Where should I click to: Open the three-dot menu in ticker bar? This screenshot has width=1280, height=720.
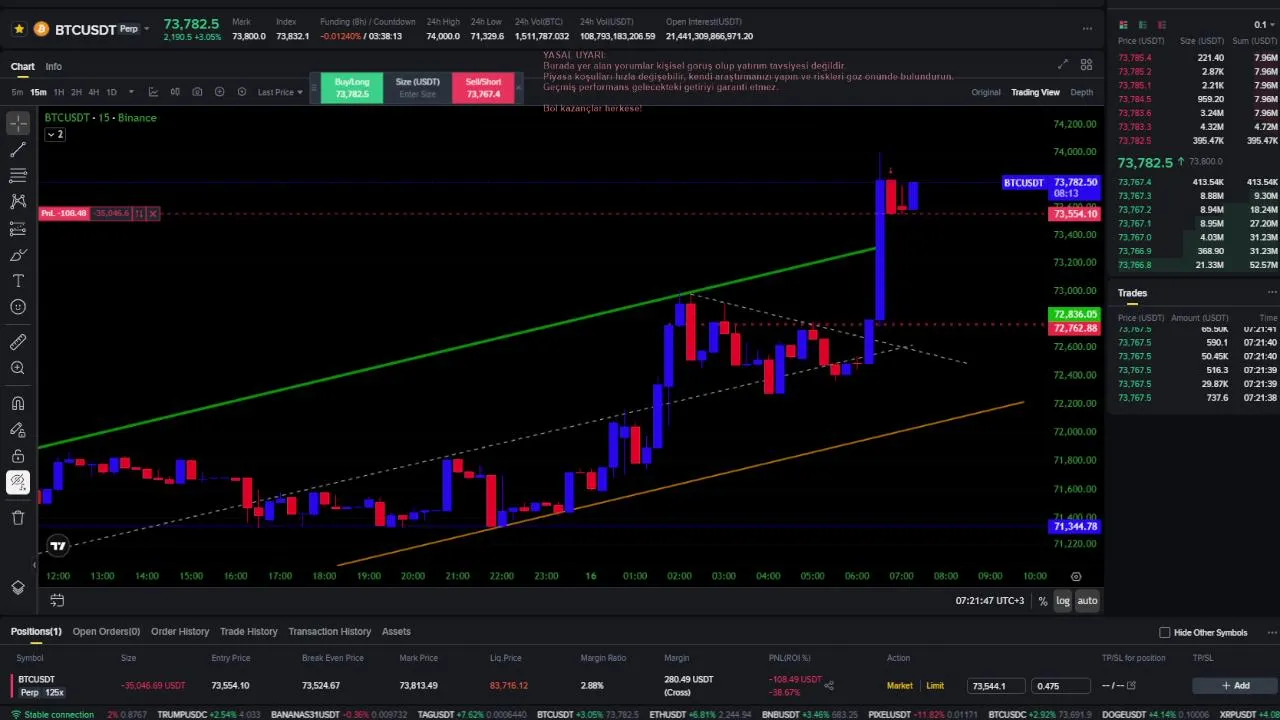pyautogui.click(x=1087, y=29)
